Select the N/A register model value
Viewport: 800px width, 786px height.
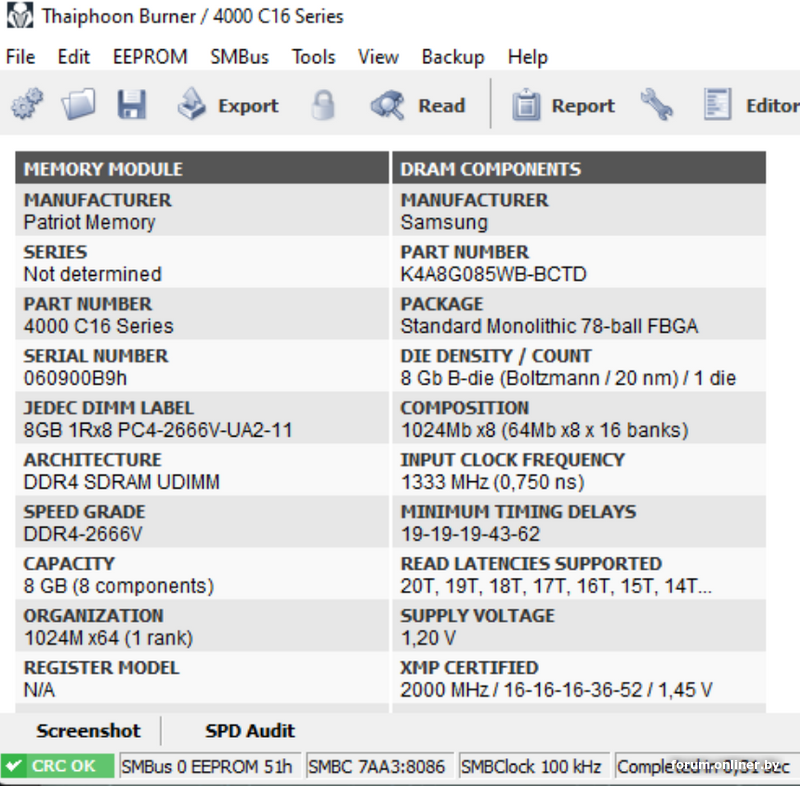39,690
